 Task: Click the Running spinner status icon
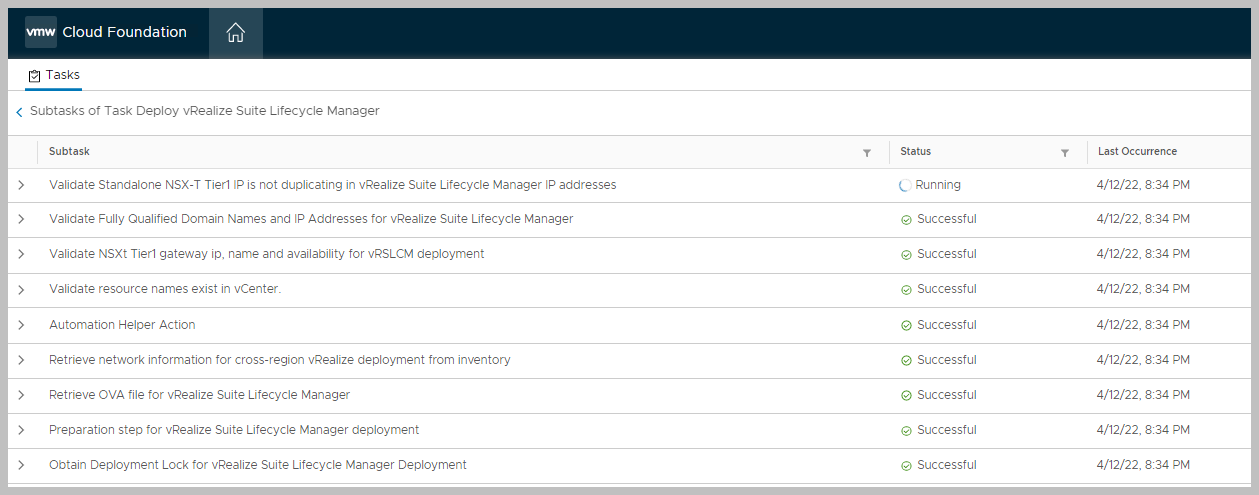click(906, 185)
